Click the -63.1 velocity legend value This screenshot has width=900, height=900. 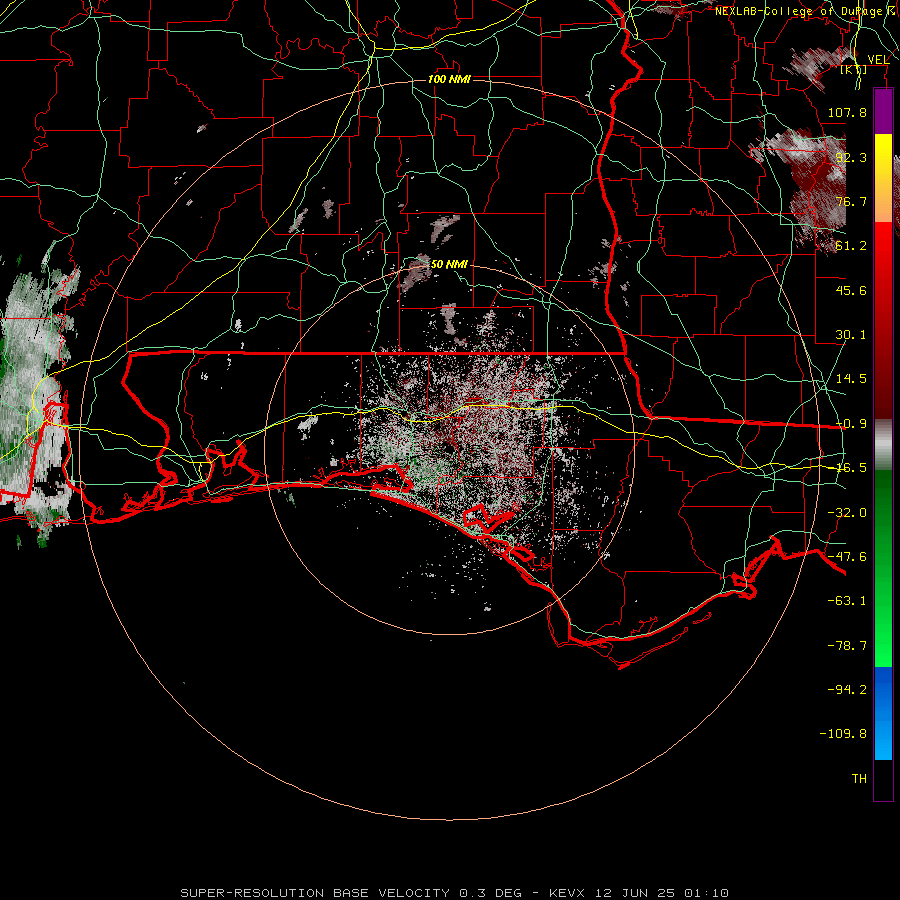(x=847, y=601)
